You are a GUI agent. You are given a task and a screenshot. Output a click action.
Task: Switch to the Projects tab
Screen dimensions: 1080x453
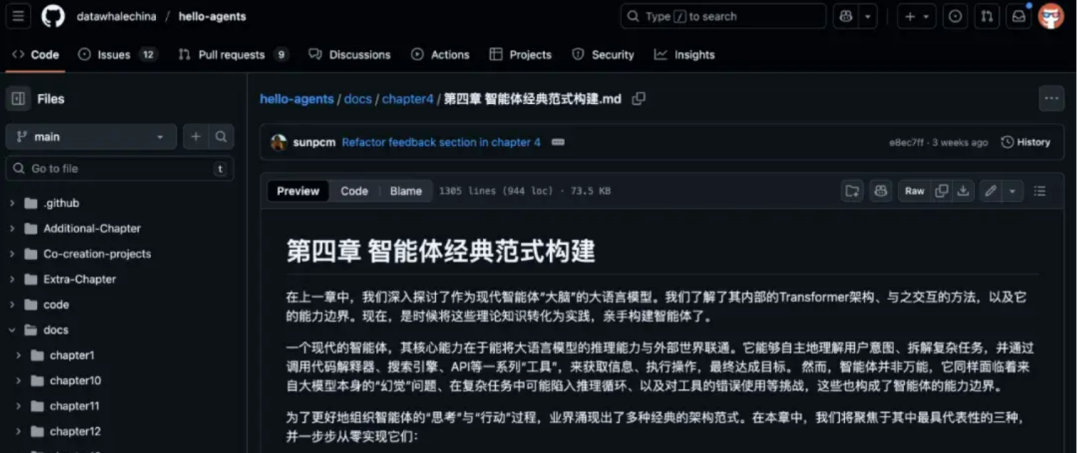pos(520,54)
